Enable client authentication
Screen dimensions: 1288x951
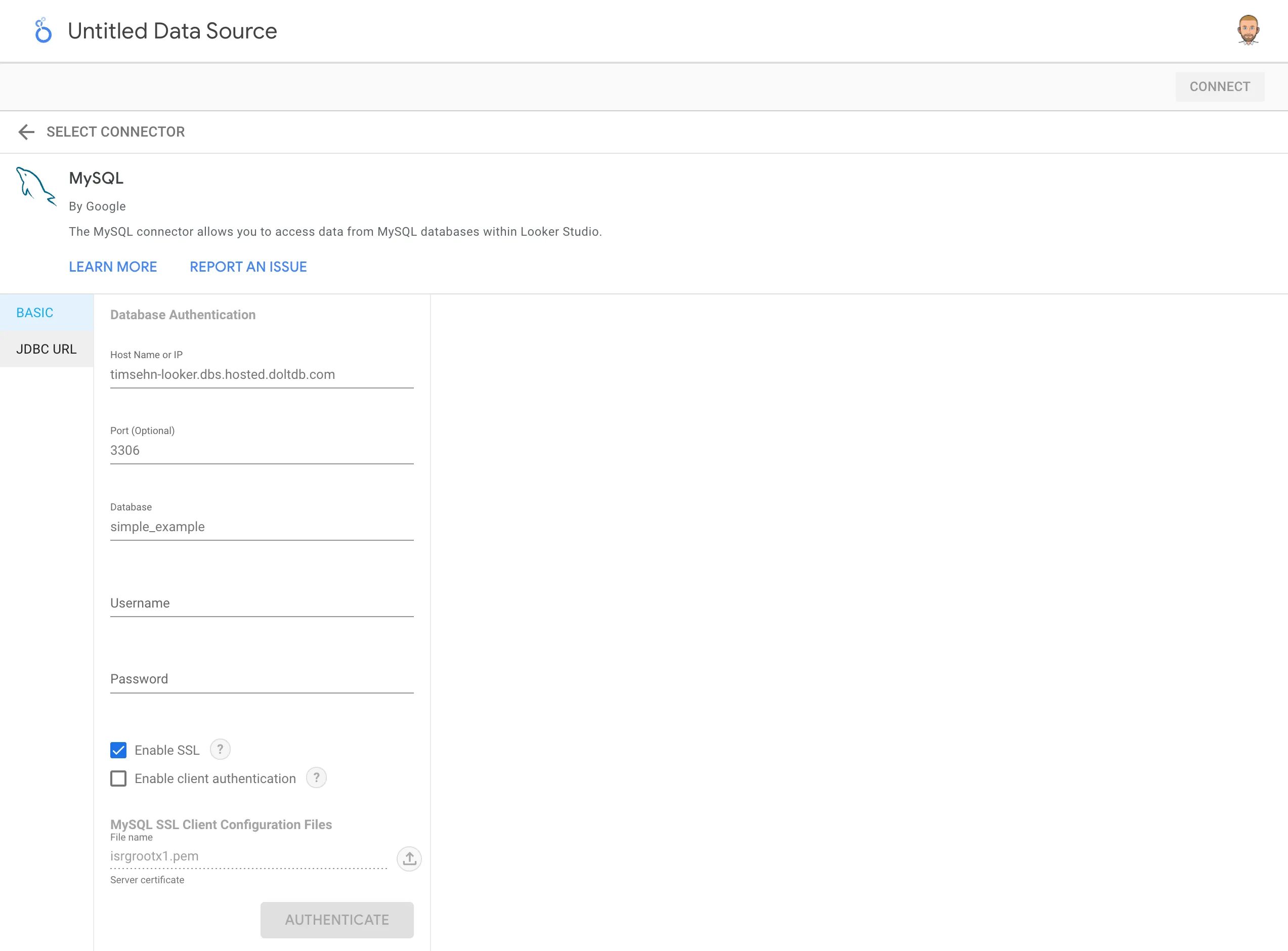[118, 779]
